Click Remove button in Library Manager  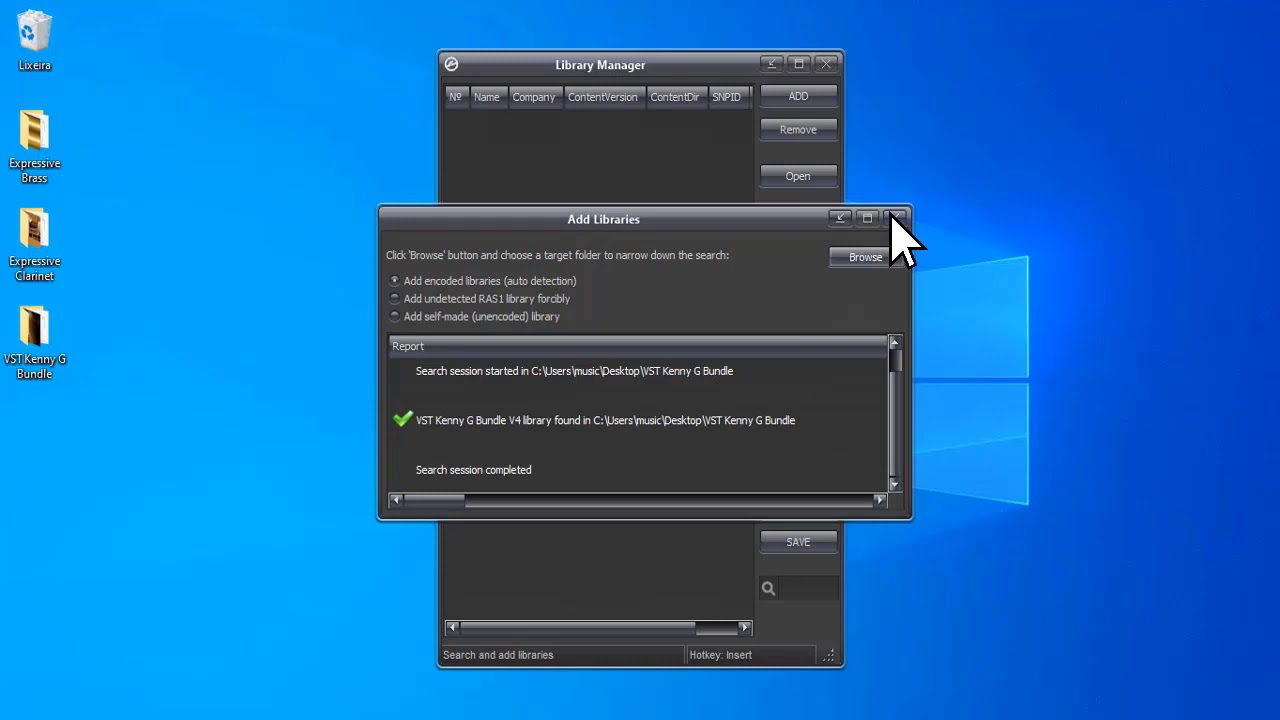[x=798, y=129]
